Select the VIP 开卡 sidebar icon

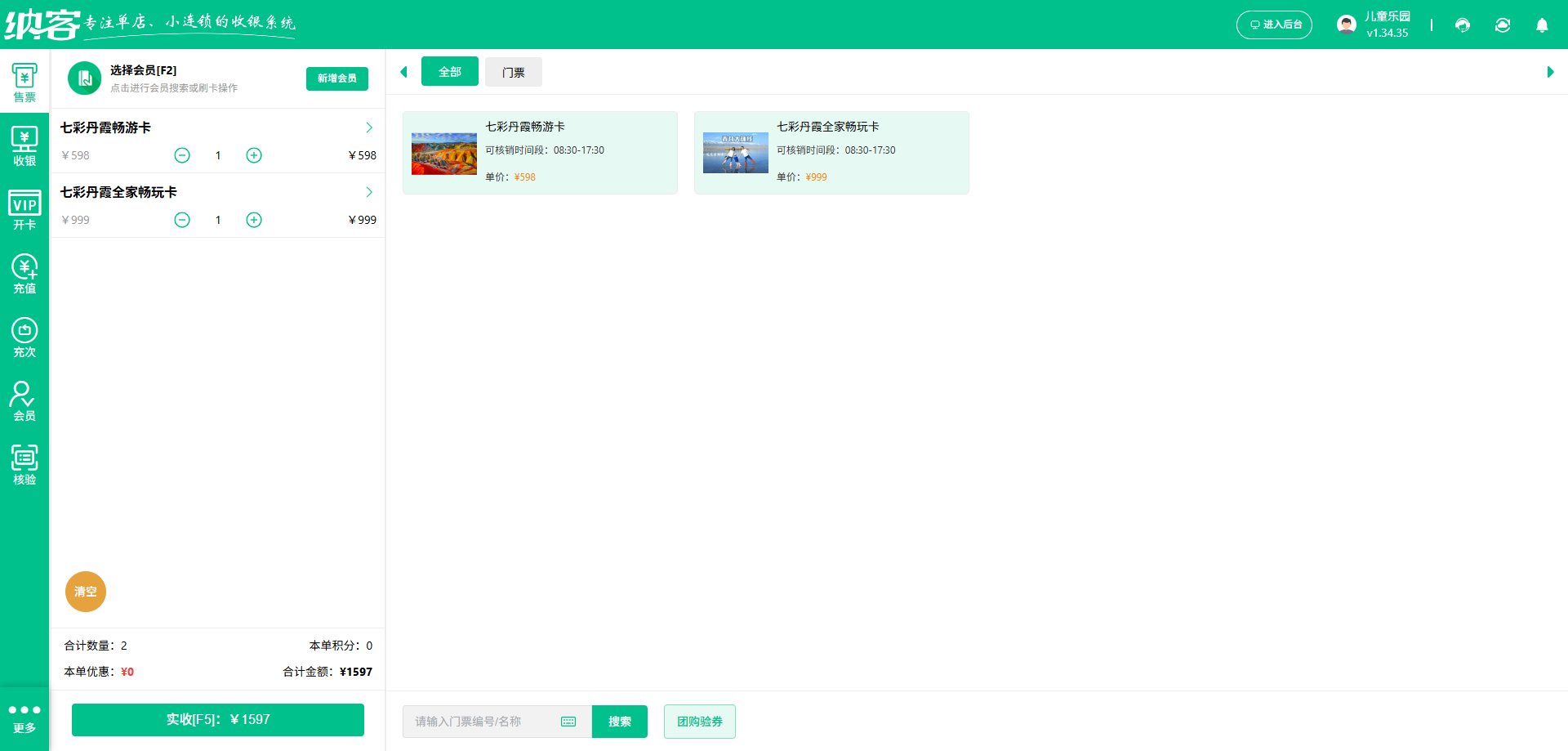coord(24,210)
